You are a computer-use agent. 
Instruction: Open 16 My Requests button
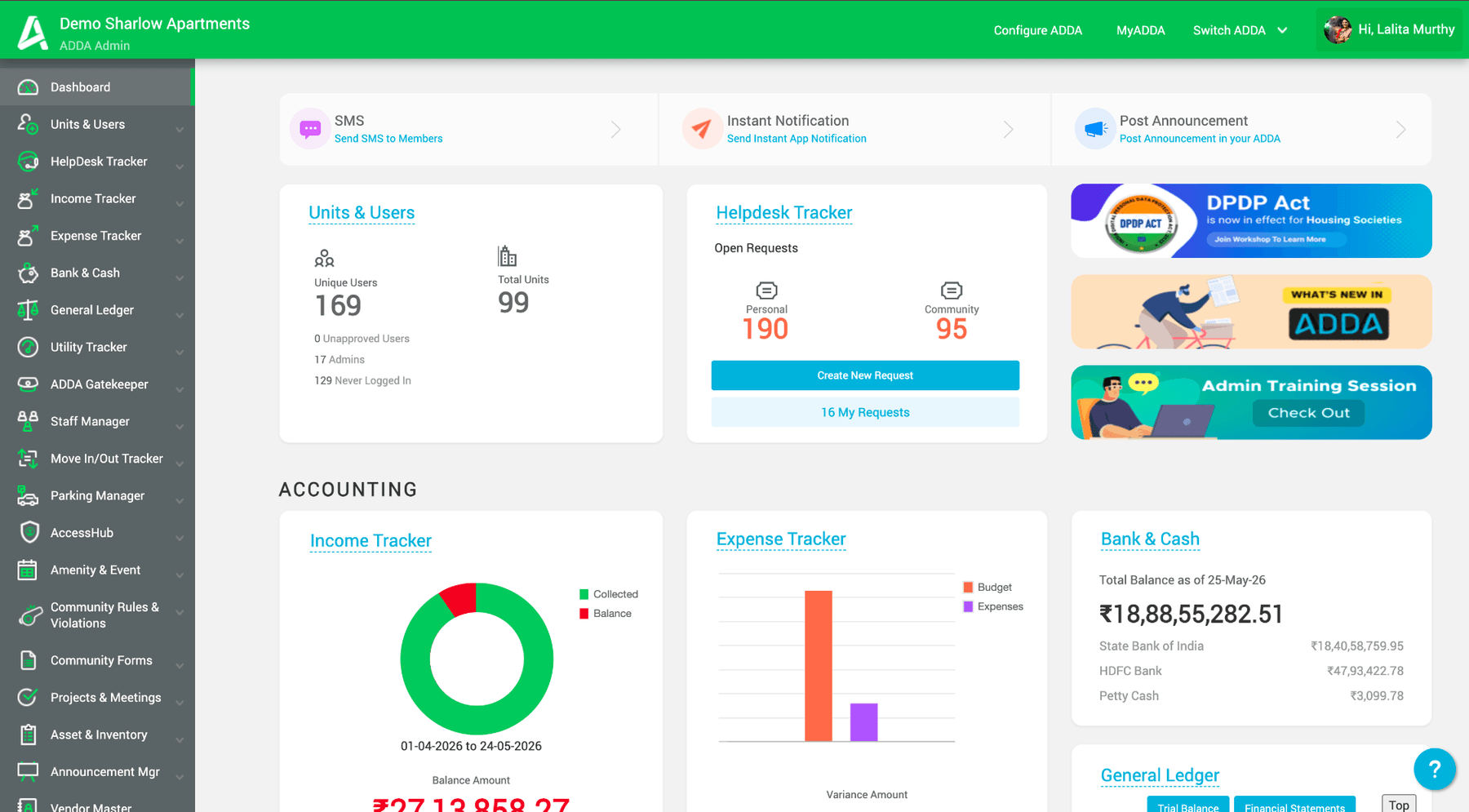[x=865, y=412]
